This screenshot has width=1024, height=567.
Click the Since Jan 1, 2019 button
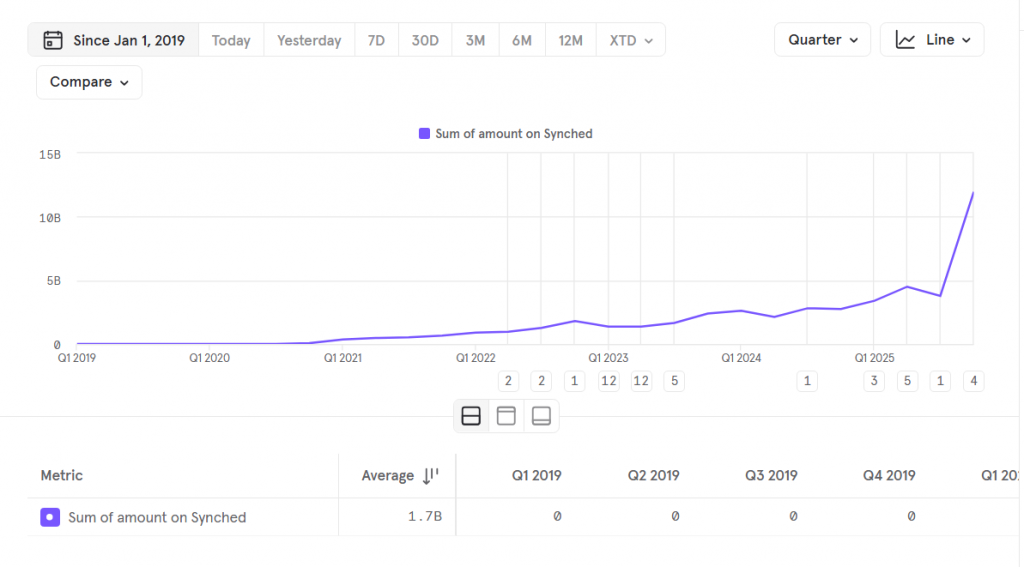pyautogui.click(x=113, y=41)
